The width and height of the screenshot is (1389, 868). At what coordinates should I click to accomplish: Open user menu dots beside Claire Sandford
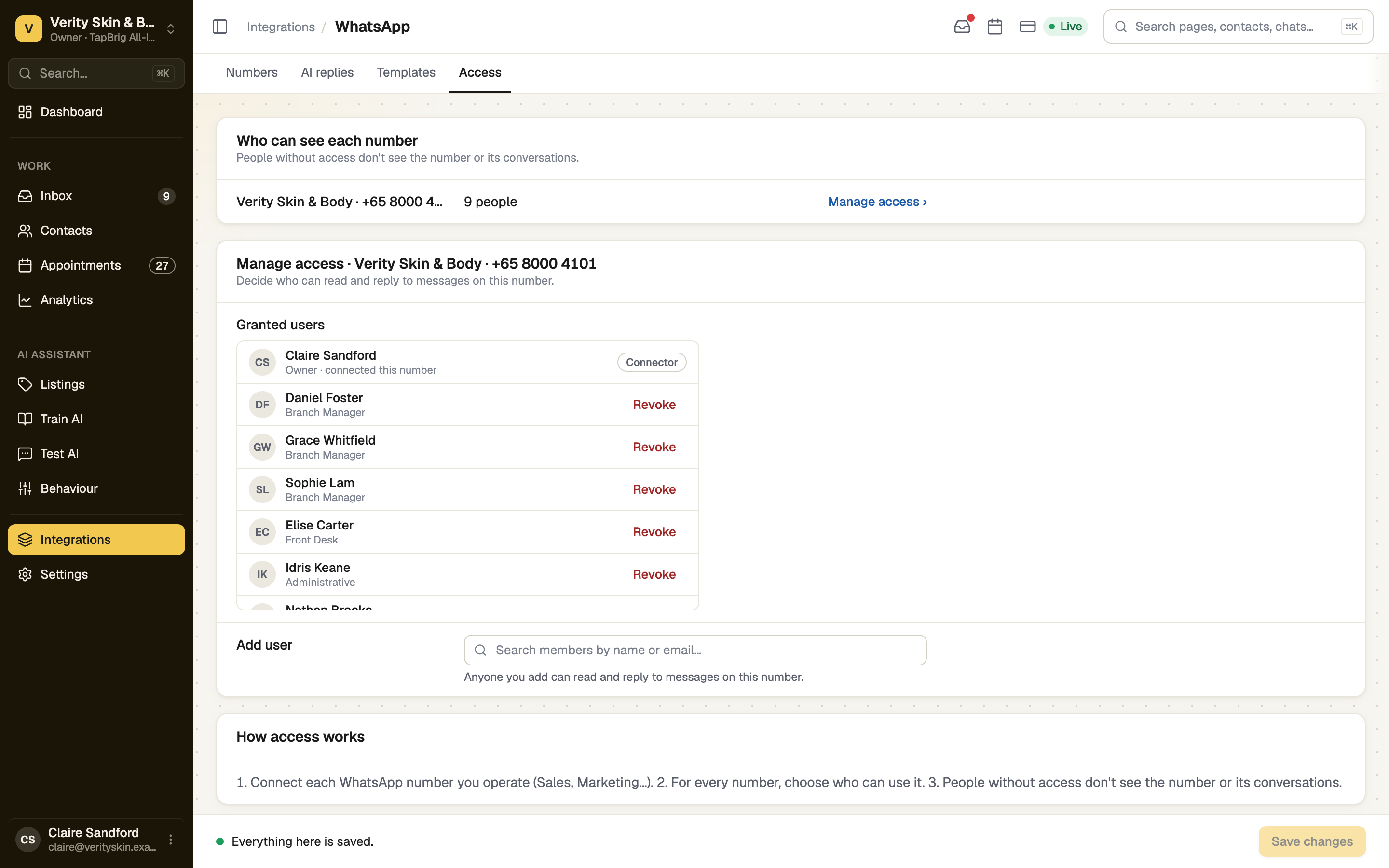pyautogui.click(x=170, y=839)
